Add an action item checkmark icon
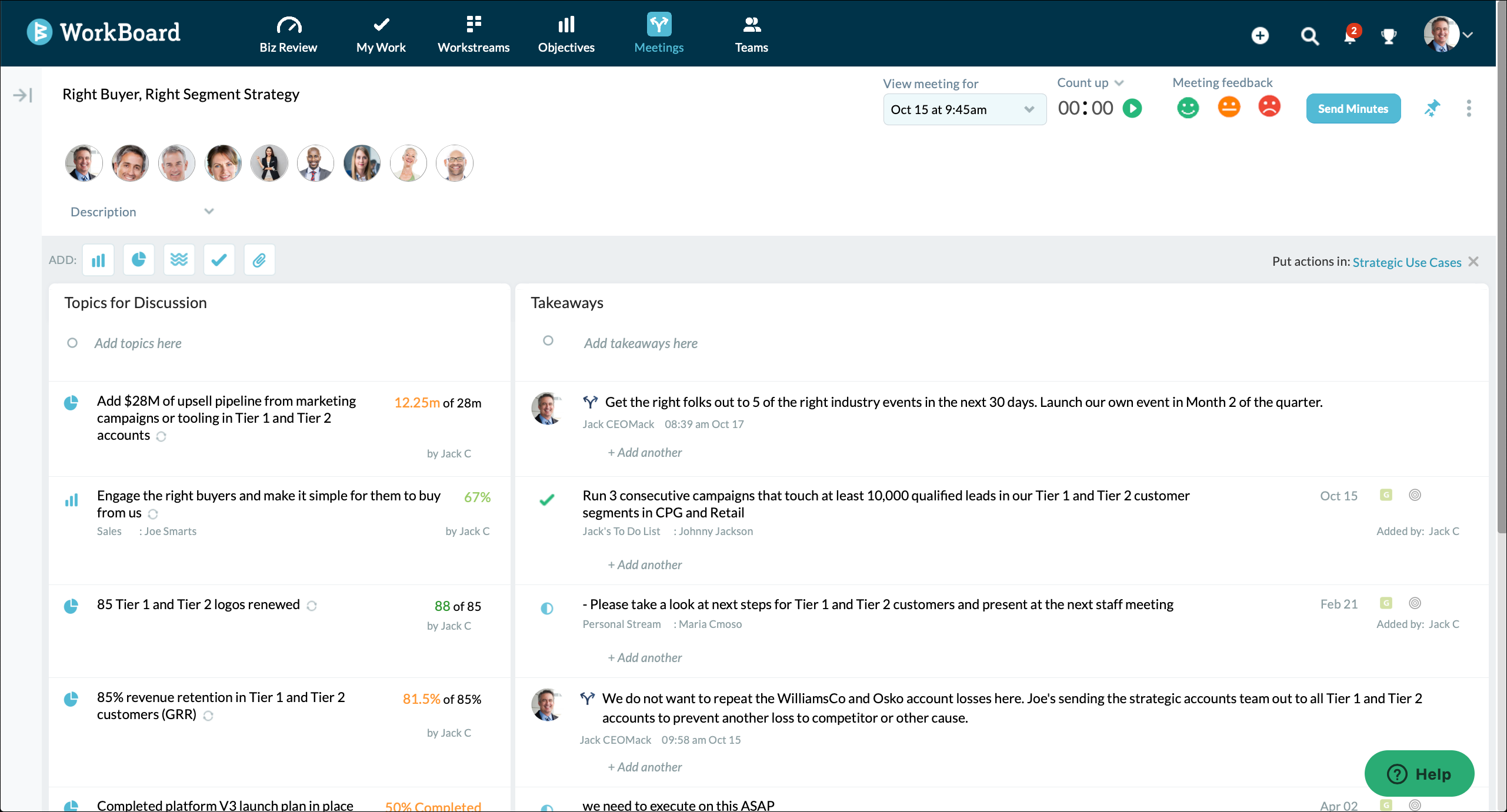Viewport: 1507px width, 812px height. 219,260
